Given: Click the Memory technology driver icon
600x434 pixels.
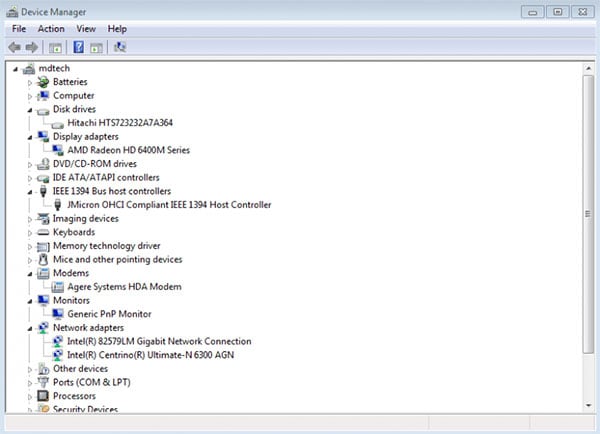Looking at the screenshot, I should (43, 246).
